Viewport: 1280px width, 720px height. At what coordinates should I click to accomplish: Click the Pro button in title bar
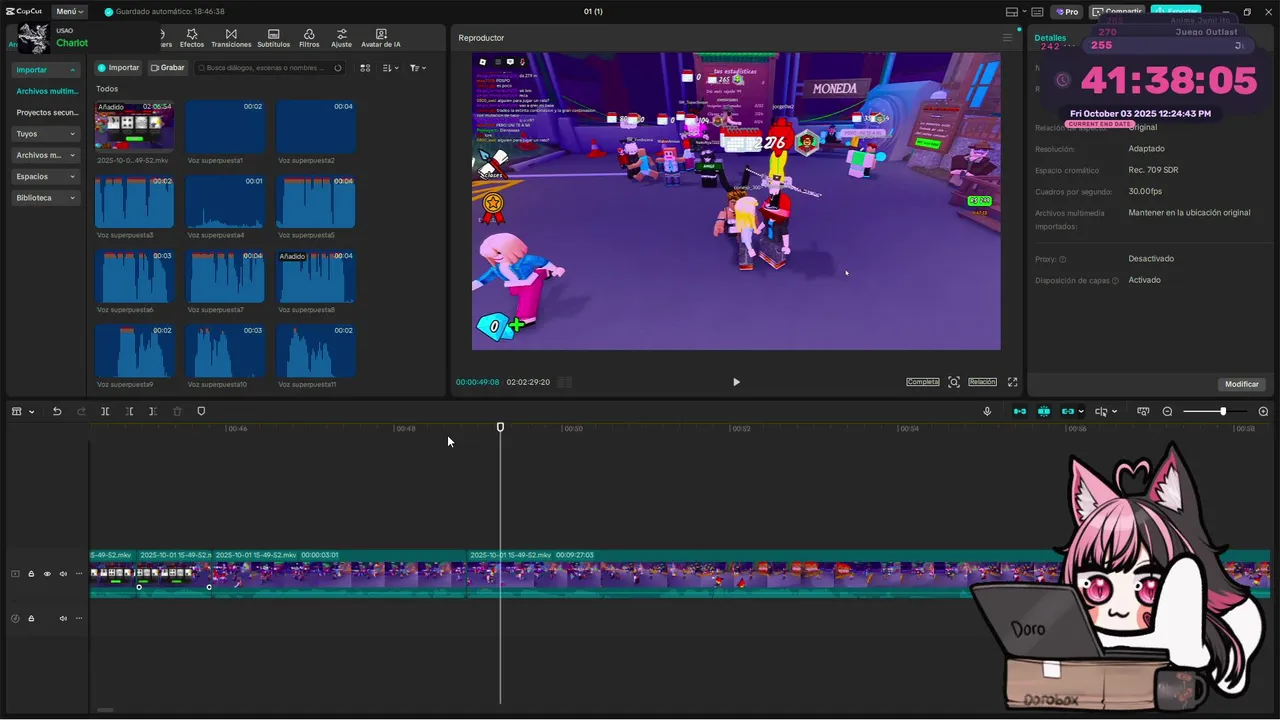coord(1067,12)
